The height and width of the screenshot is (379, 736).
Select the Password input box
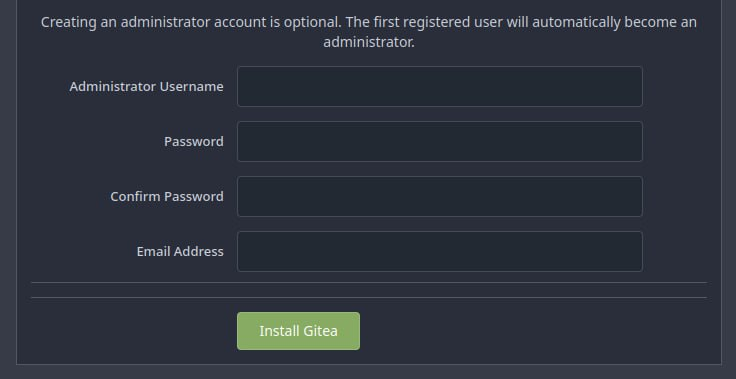[x=440, y=141]
